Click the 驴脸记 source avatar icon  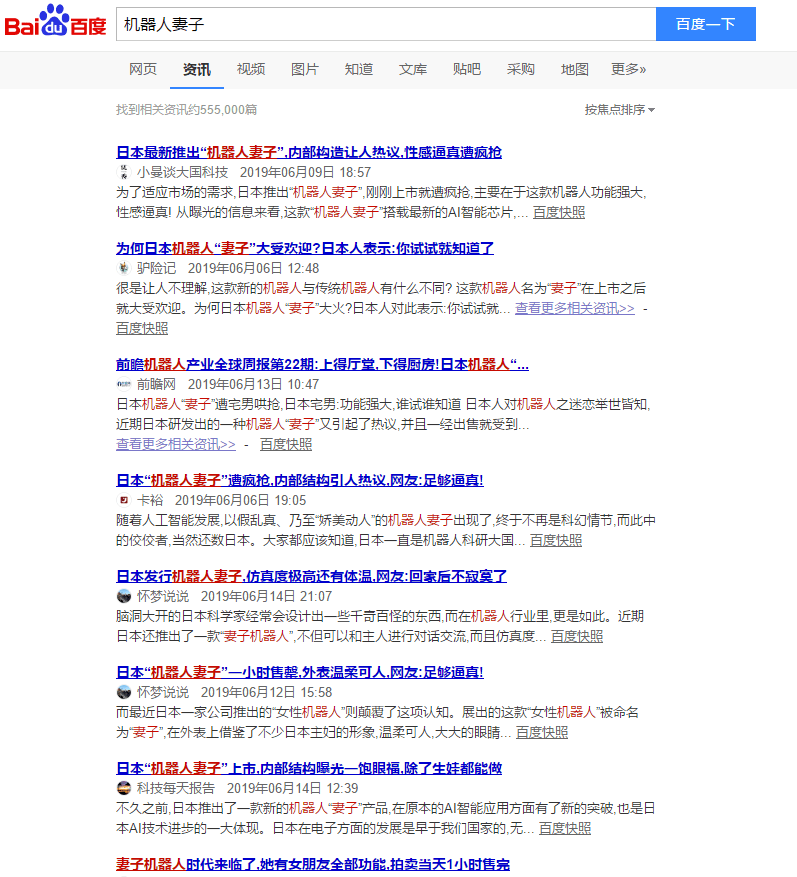(x=123, y=268)
